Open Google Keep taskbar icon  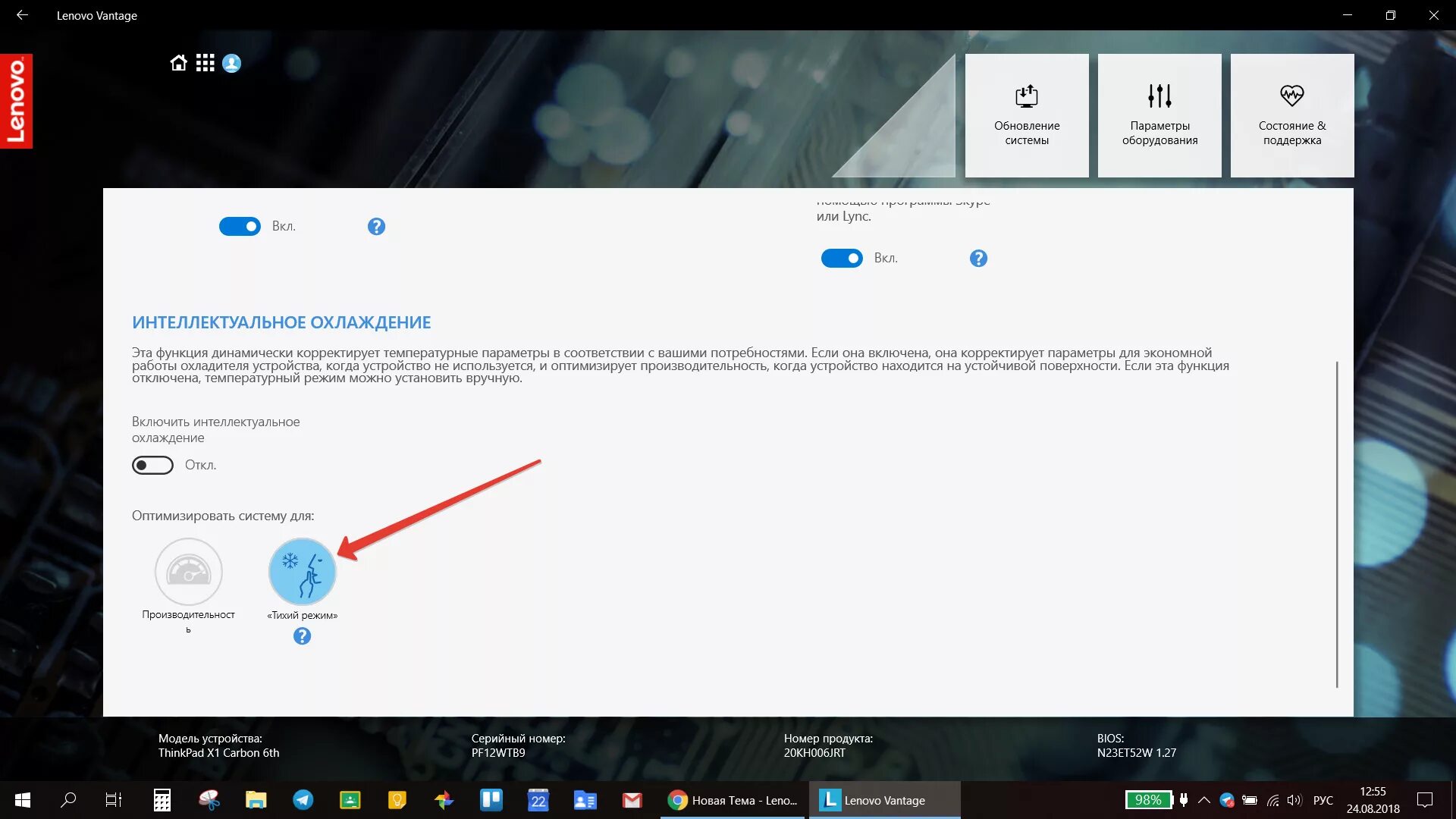click(397, 800)
